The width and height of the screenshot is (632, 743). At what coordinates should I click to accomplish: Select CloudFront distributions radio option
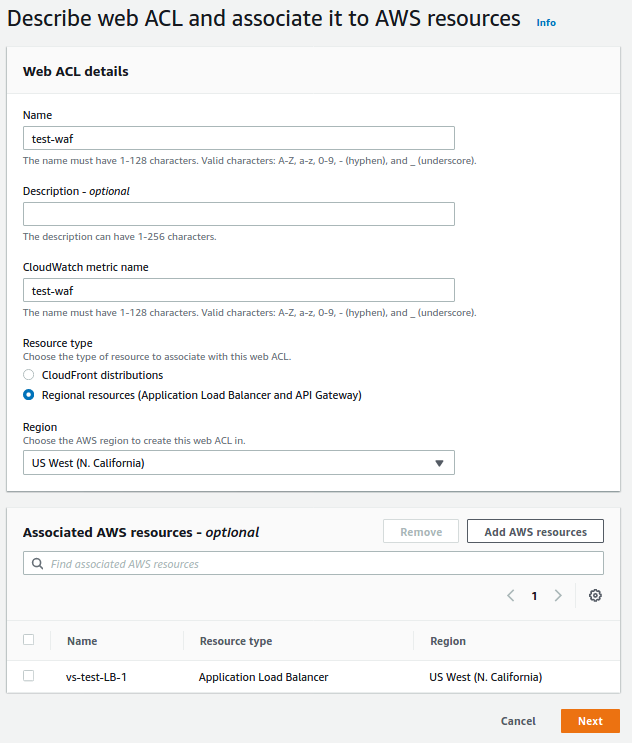point(29,375)
